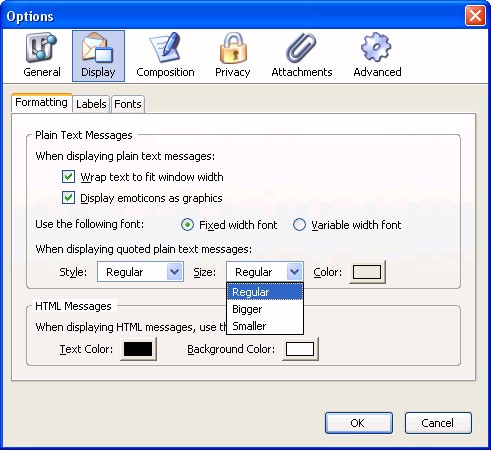Screen dimensions: 491x450
Task: Toggle Display emoticons as graphics checkbox
Action: (x=68, y=198)
